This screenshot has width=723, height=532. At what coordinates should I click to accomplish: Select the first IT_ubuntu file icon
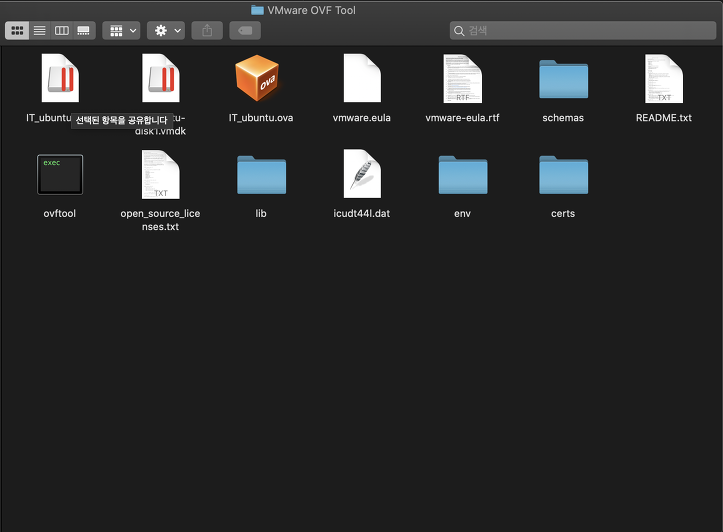(60, 78)
